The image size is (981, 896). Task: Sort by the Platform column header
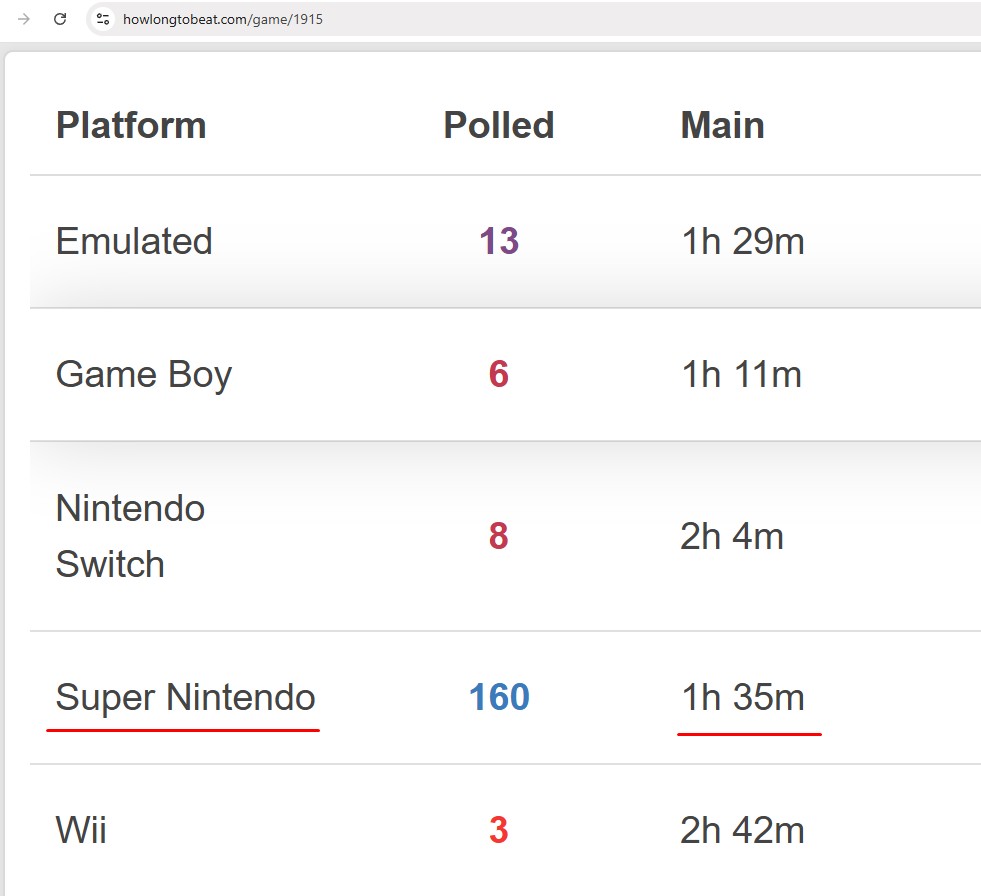[x=131, y=125]
